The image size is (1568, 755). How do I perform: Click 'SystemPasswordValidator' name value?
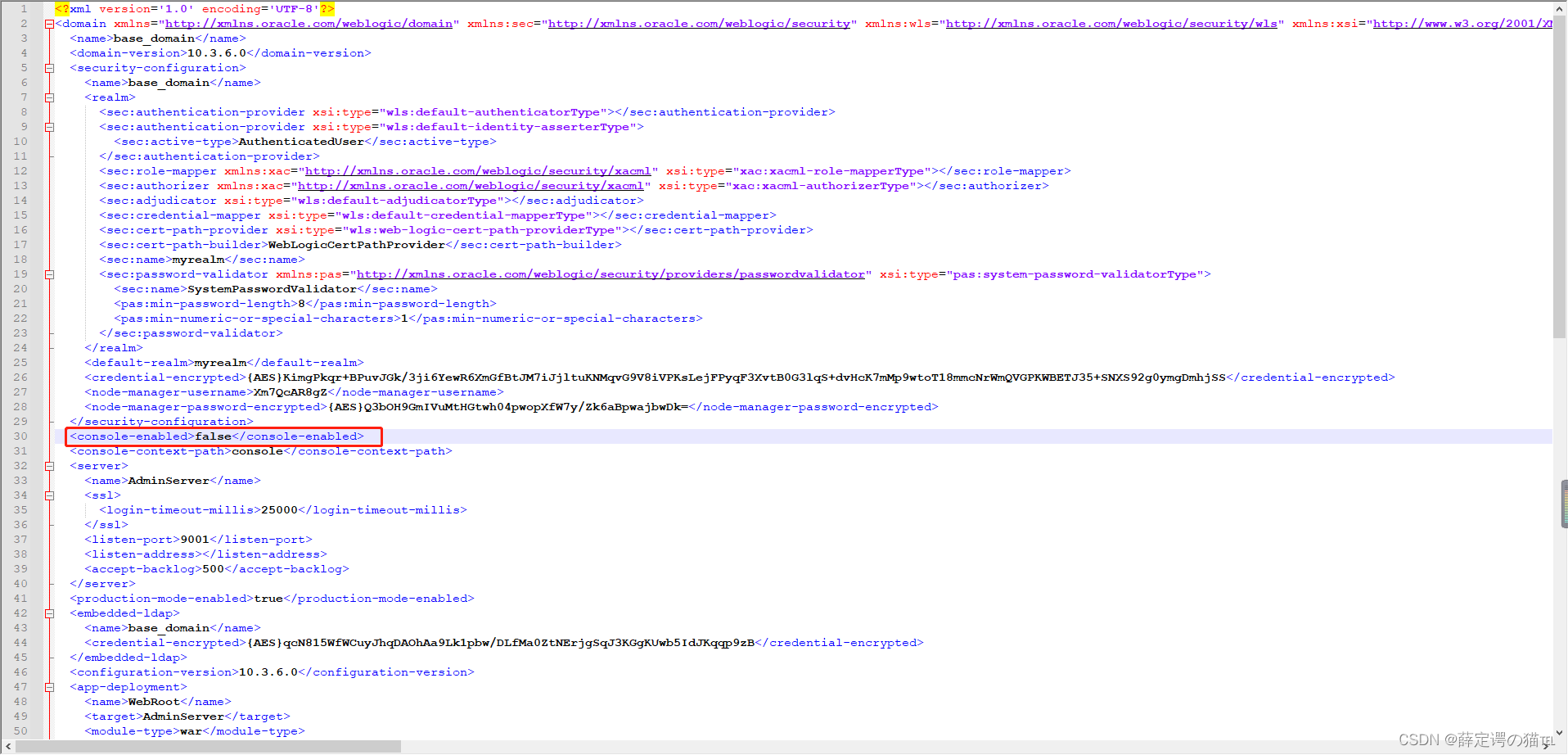(x=272, y=289)
